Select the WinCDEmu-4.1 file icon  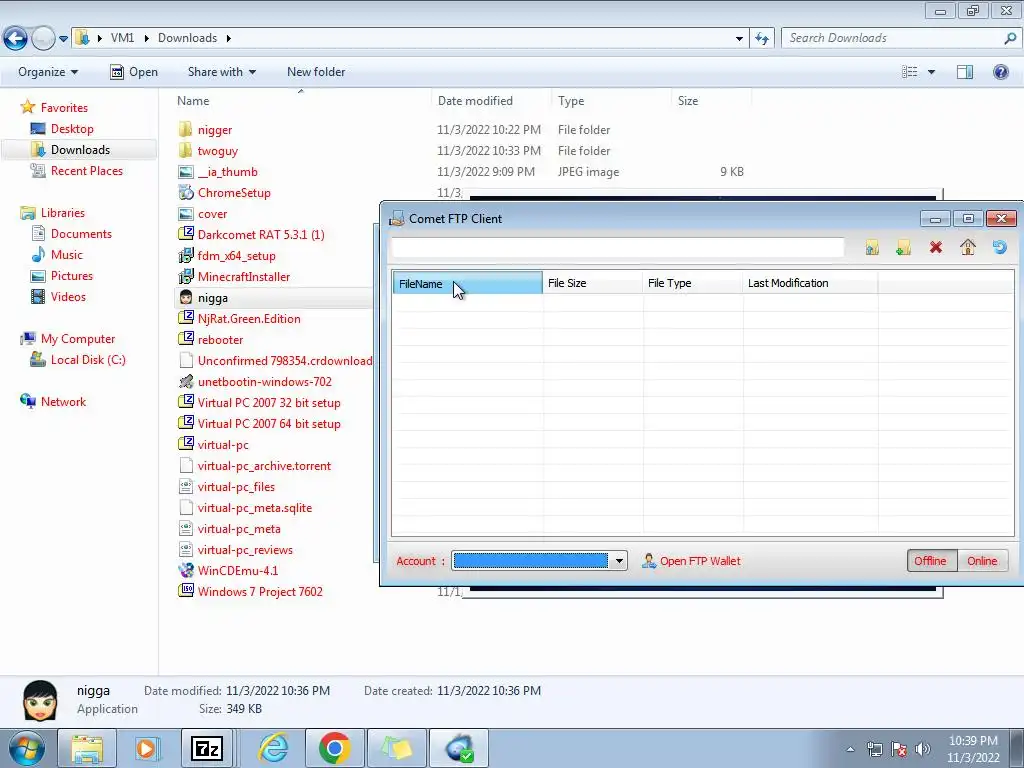186,570
